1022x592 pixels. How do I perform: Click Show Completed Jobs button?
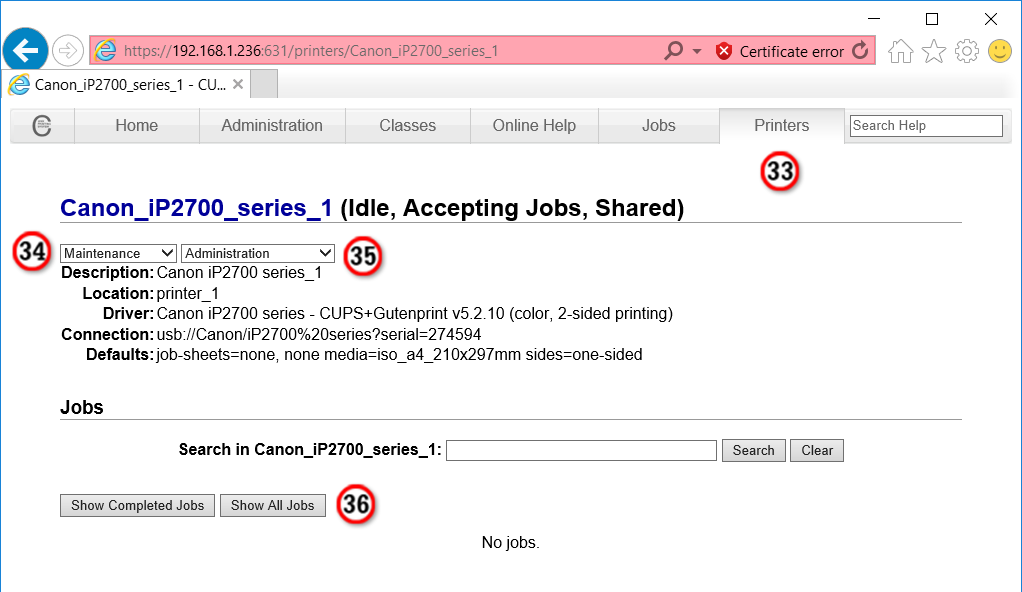[x=138, y=505]
